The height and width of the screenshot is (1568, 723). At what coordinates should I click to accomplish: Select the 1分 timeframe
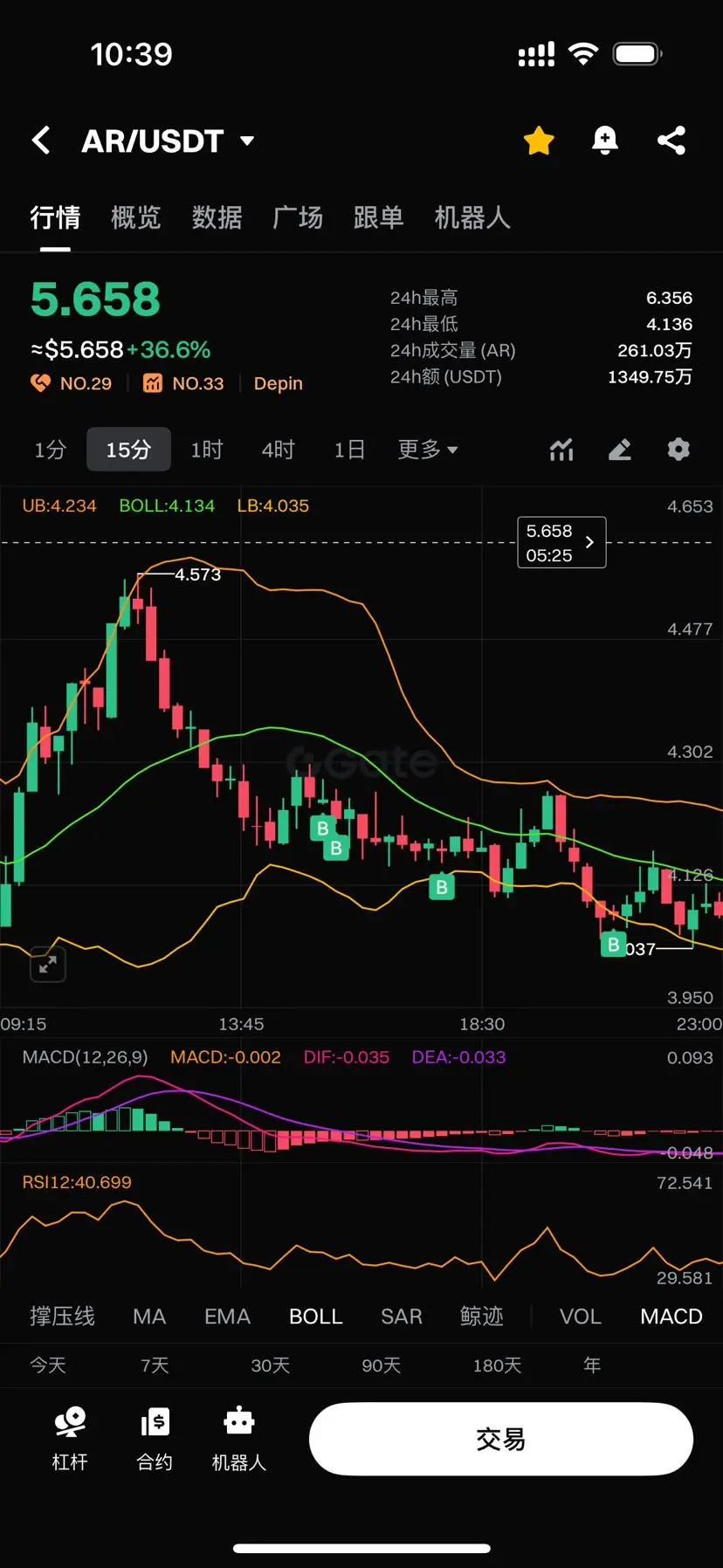(51, 450)
